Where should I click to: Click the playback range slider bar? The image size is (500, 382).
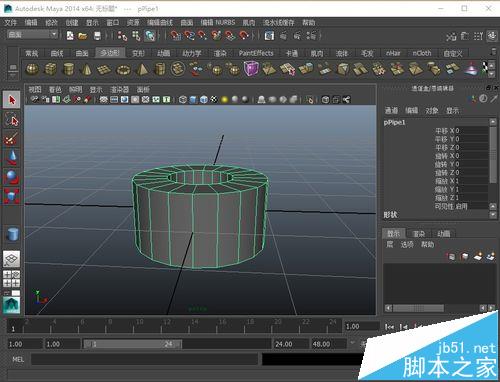(132, 344)
